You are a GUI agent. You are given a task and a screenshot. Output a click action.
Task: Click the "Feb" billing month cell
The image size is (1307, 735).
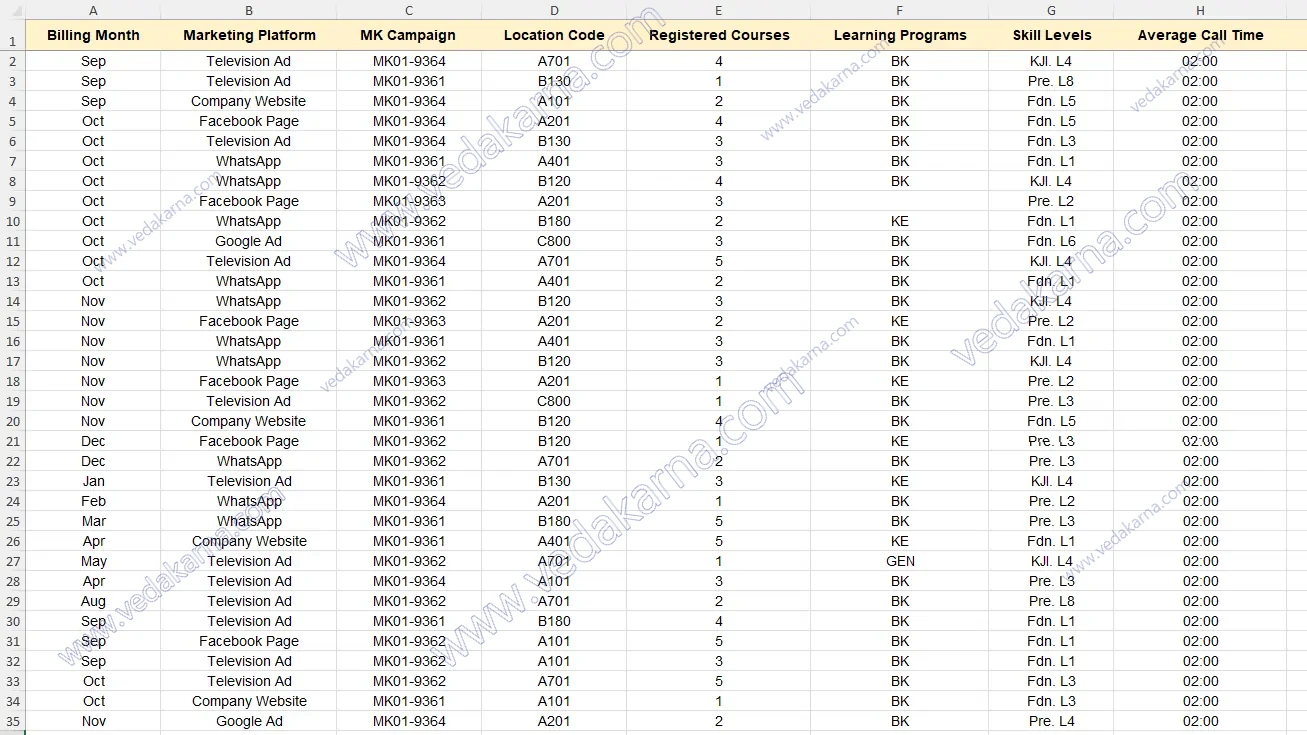93,501
